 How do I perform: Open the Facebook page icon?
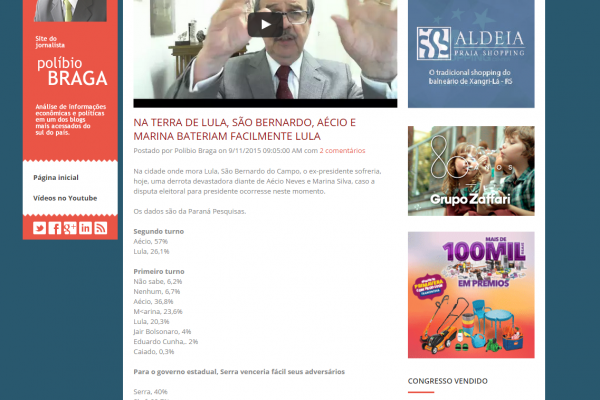(x=55, y=228)
